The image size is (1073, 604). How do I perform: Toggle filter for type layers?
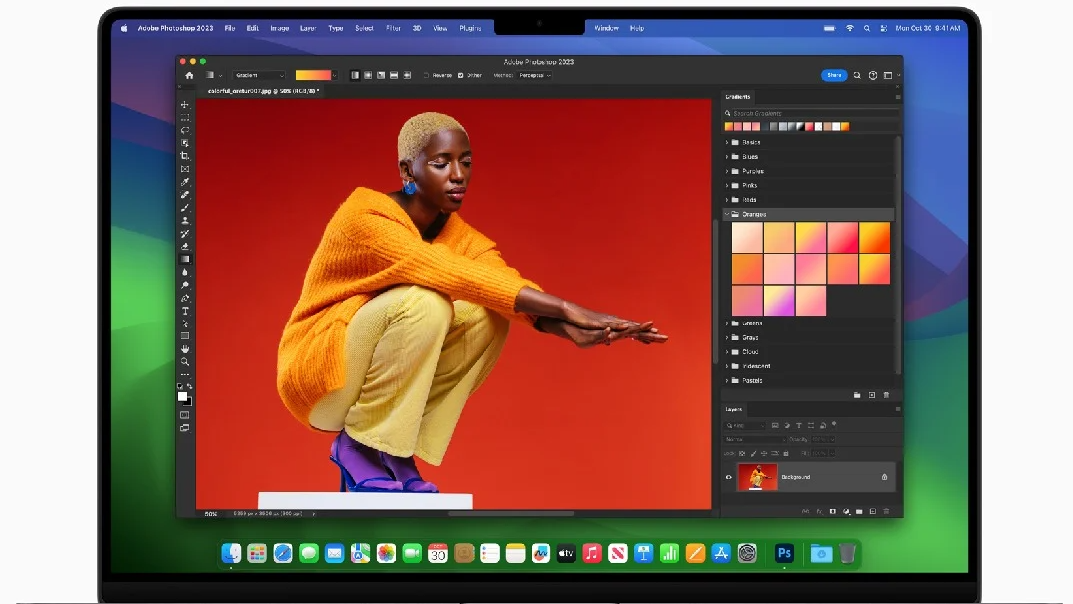tap(799, 425)
